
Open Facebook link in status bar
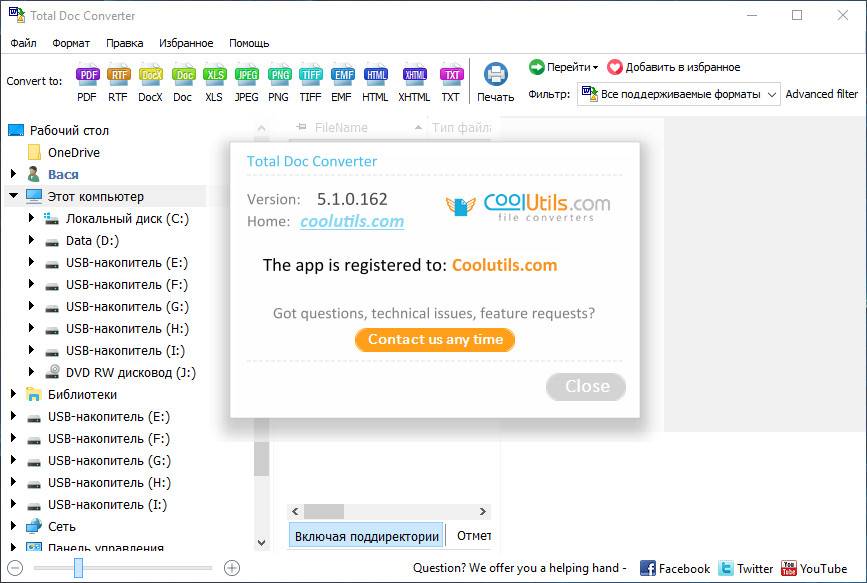tap(675, 568)
